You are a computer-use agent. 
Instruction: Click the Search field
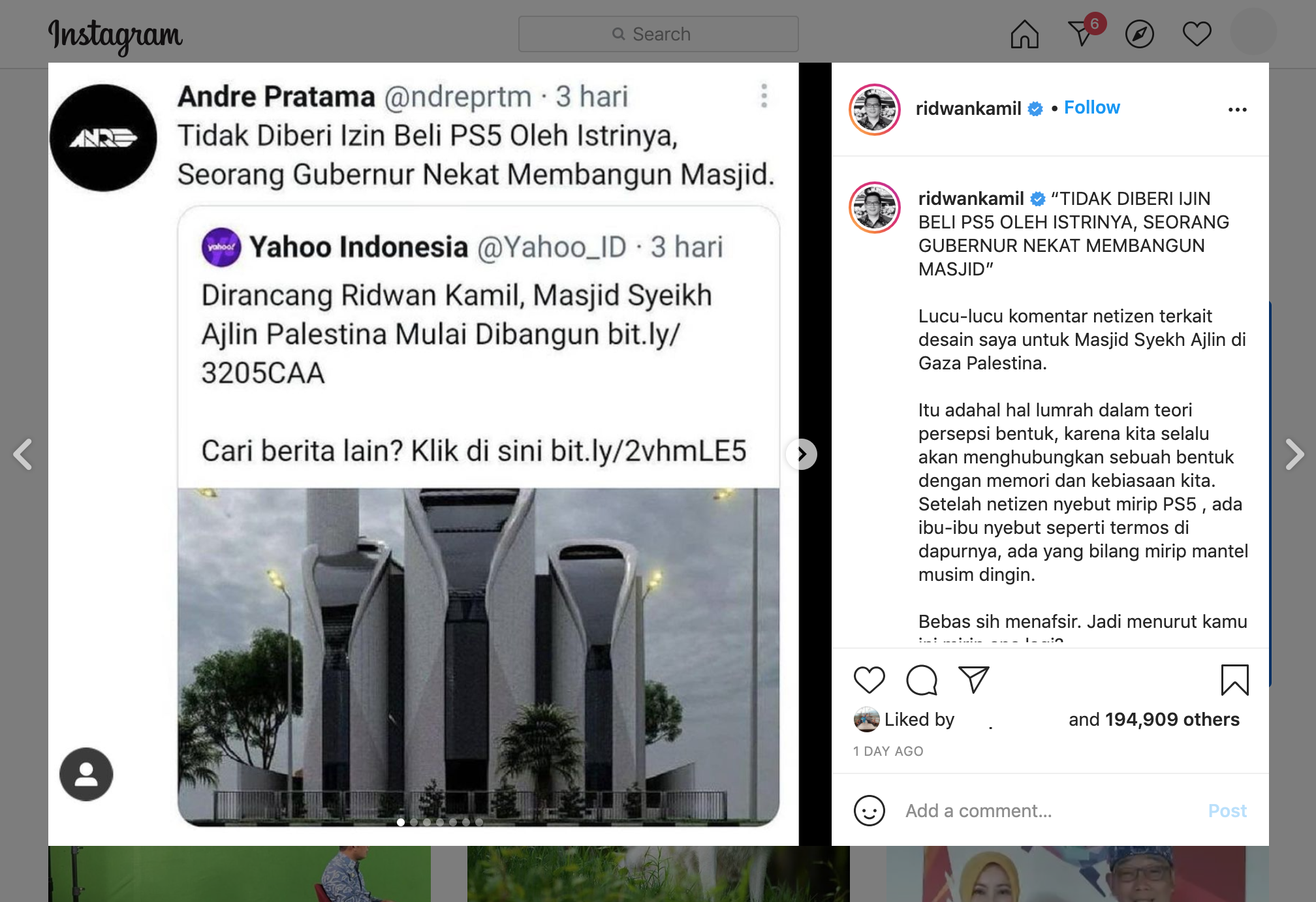658,34
